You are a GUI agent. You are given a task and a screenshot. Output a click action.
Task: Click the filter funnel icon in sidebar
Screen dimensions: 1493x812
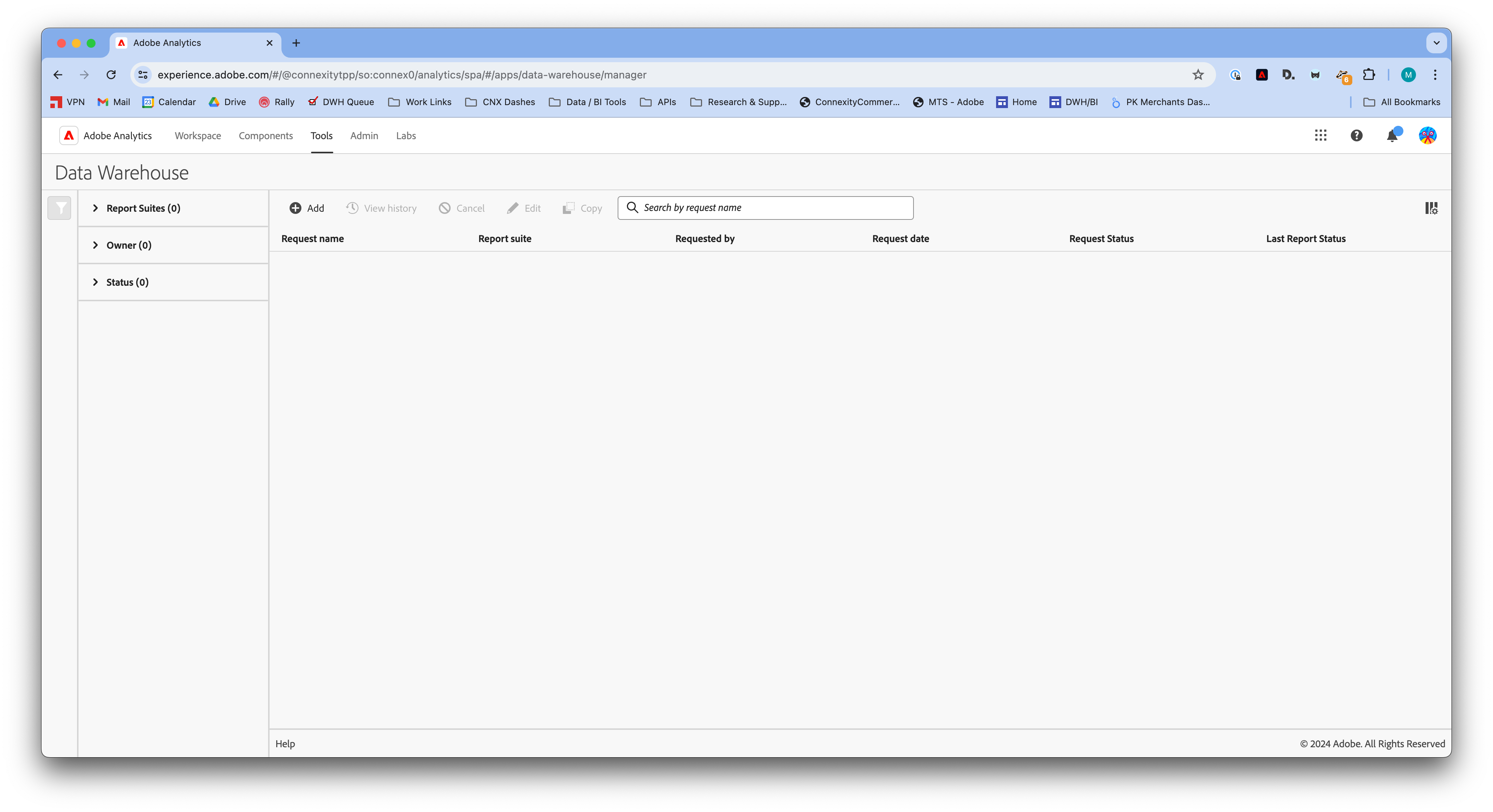[x=59, y=208]
